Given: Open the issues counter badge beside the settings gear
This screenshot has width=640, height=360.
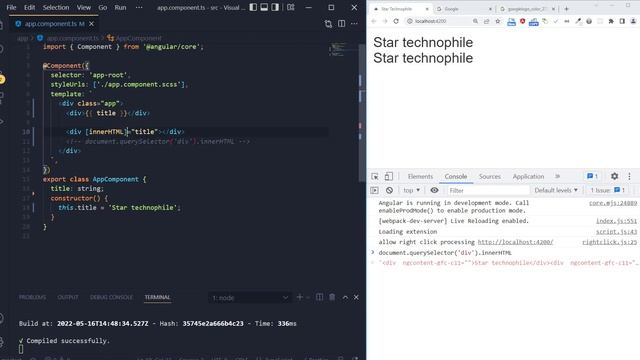Looking at the screenshot, I should click(x=592, y=176).
